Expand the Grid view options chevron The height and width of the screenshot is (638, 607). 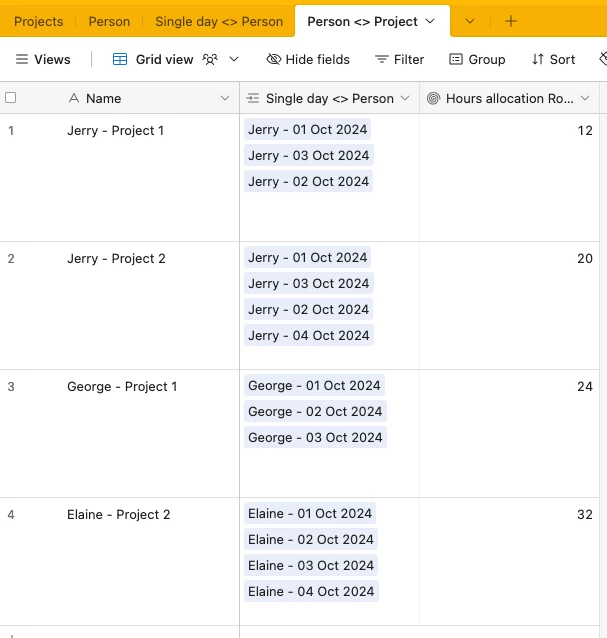tap(234, 59)
